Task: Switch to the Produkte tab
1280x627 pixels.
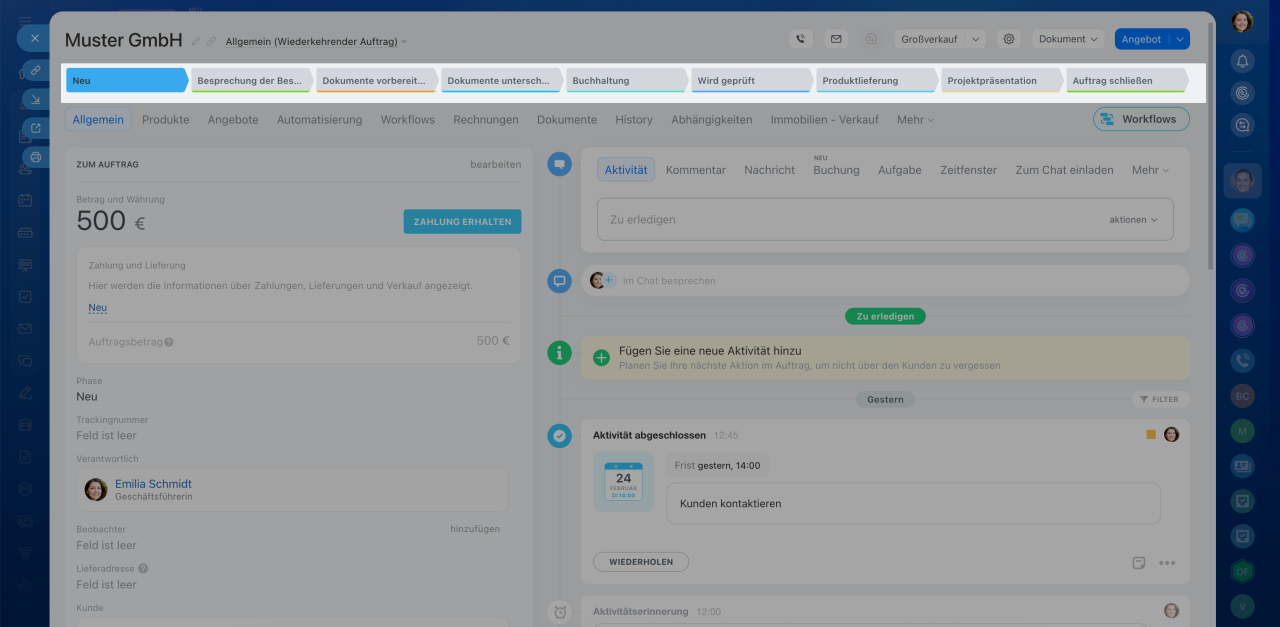Action: click(x=165, y=119)
